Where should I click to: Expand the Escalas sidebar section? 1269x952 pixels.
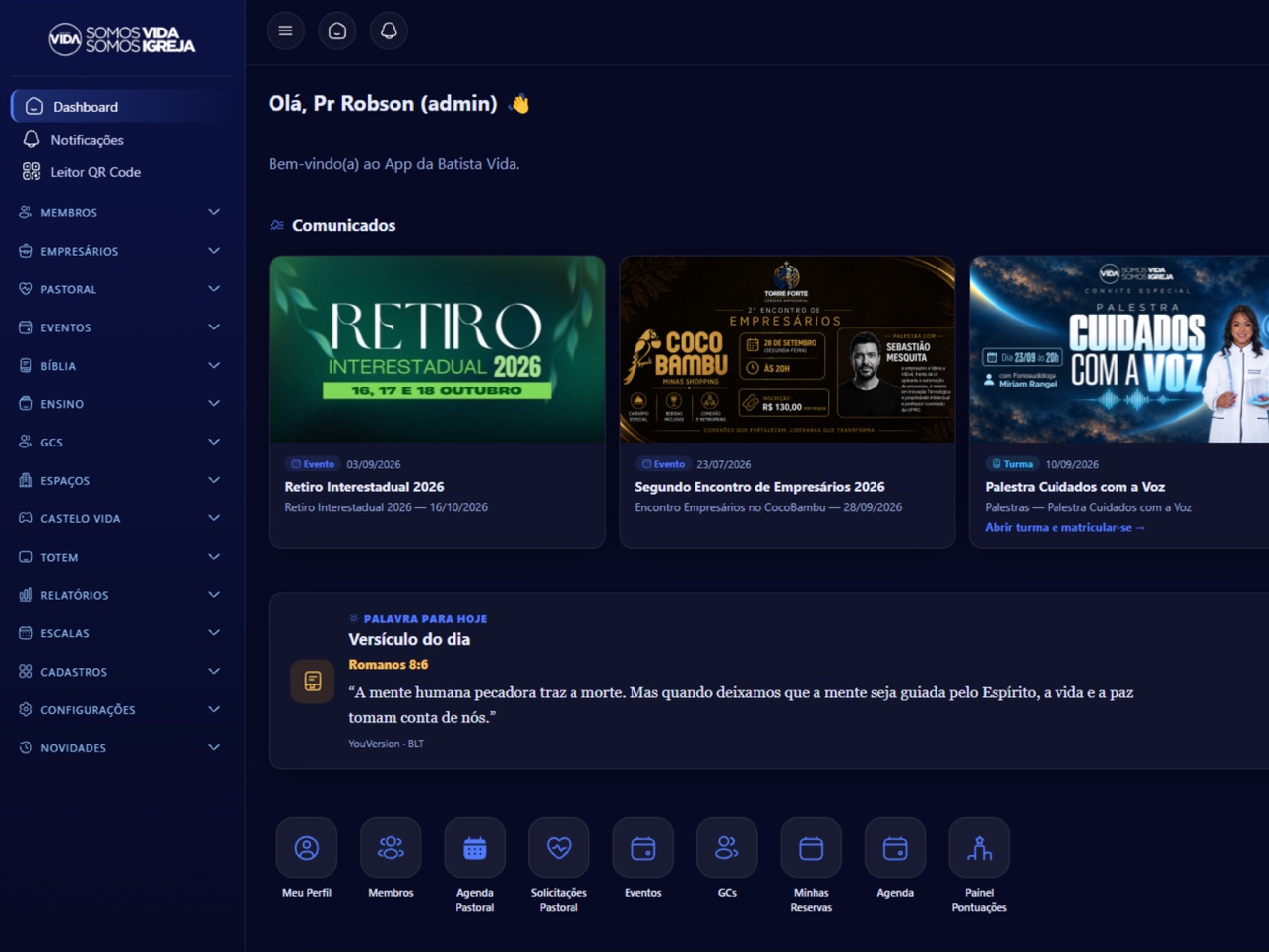[x=120, y=633]
